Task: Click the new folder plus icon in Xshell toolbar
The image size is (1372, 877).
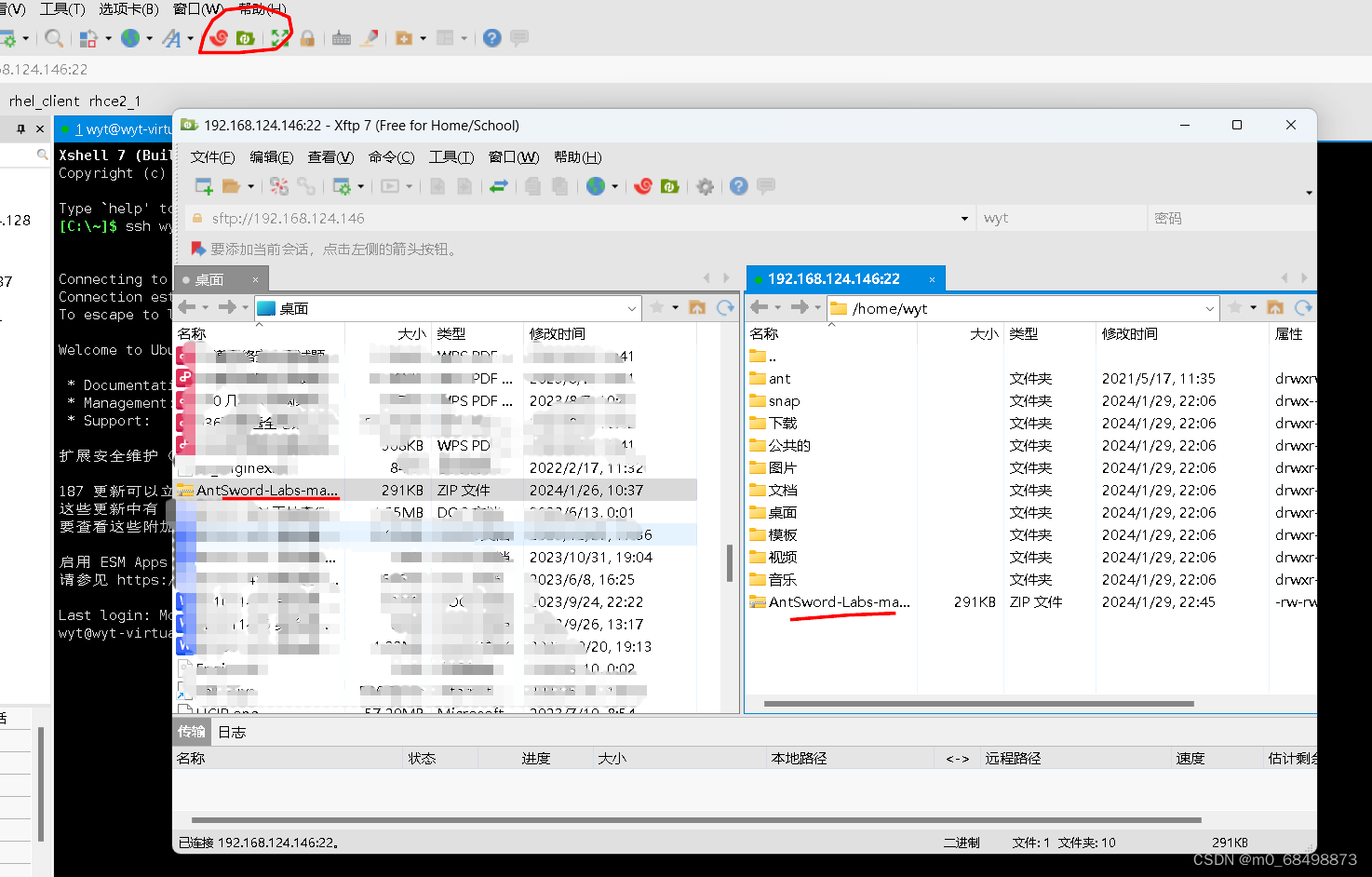Action: [404, 37]
